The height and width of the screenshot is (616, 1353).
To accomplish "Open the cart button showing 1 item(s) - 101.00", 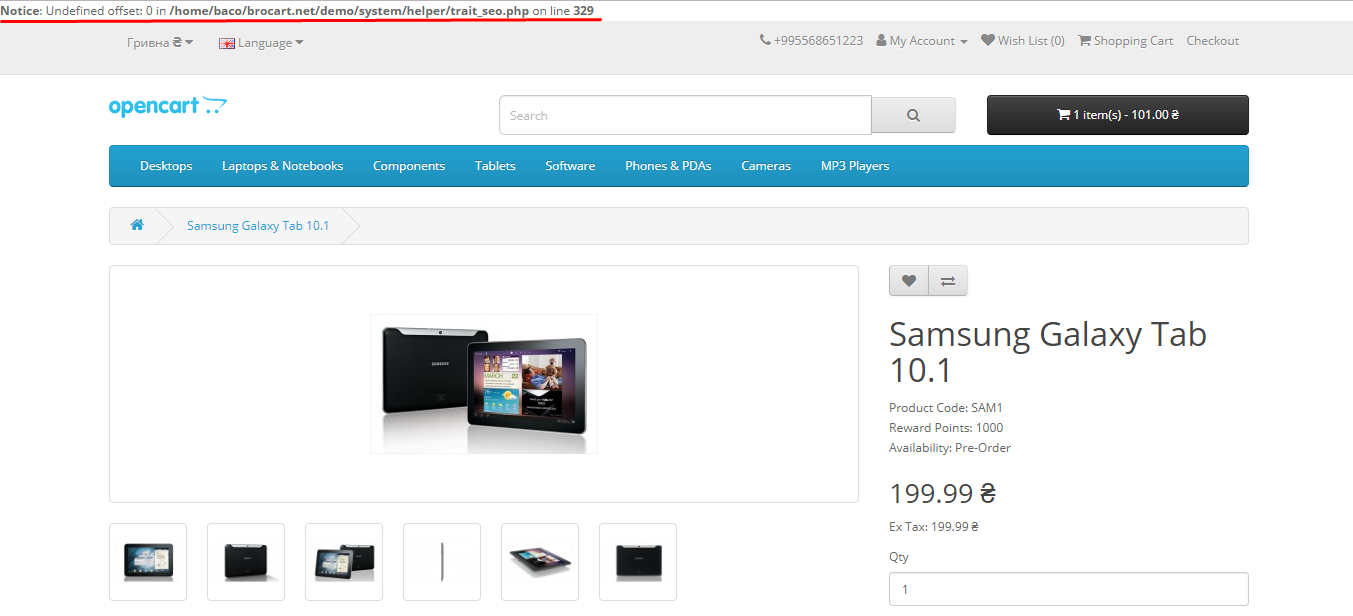I will click(x=1117, y=115).
